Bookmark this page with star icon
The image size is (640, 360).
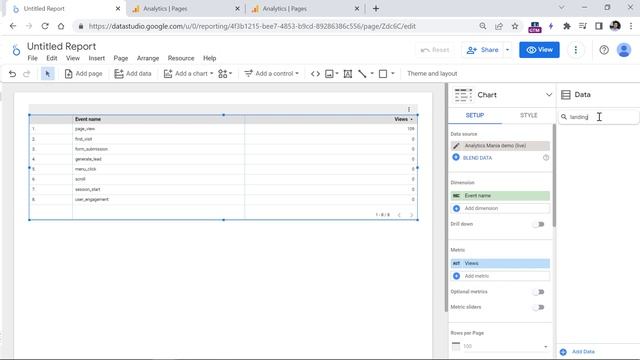pos(515,26)
